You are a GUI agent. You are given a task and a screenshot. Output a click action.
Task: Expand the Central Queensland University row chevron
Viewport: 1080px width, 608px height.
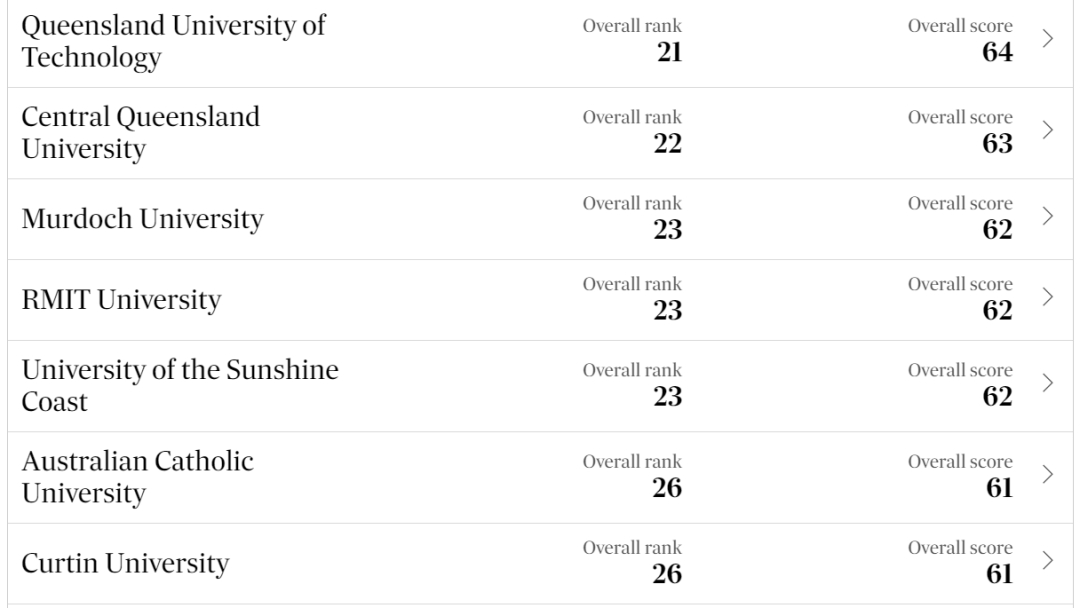coord(1047,130)
